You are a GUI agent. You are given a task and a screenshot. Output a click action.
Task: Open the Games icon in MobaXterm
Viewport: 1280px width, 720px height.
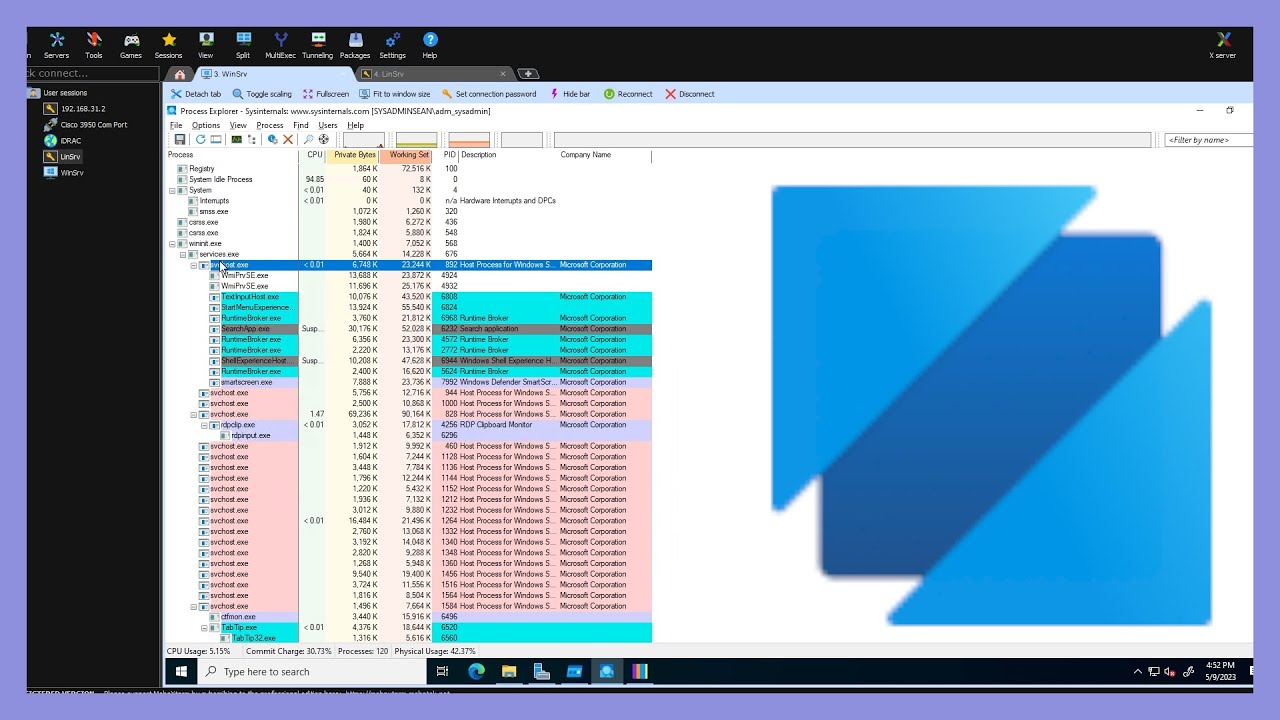tap(131, 45)
